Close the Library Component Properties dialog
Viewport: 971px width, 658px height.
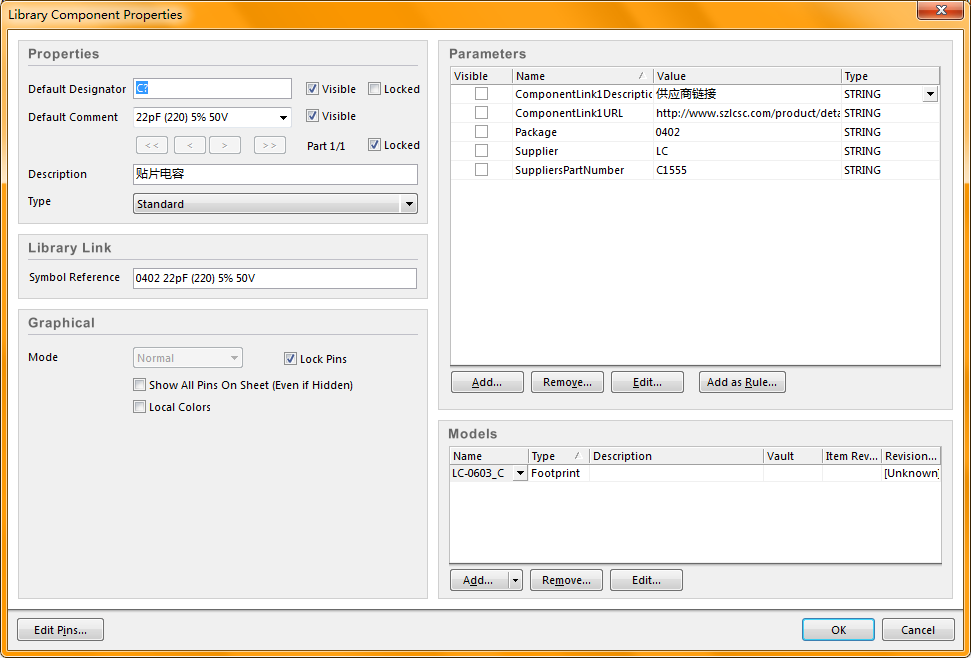pos(940,11)
